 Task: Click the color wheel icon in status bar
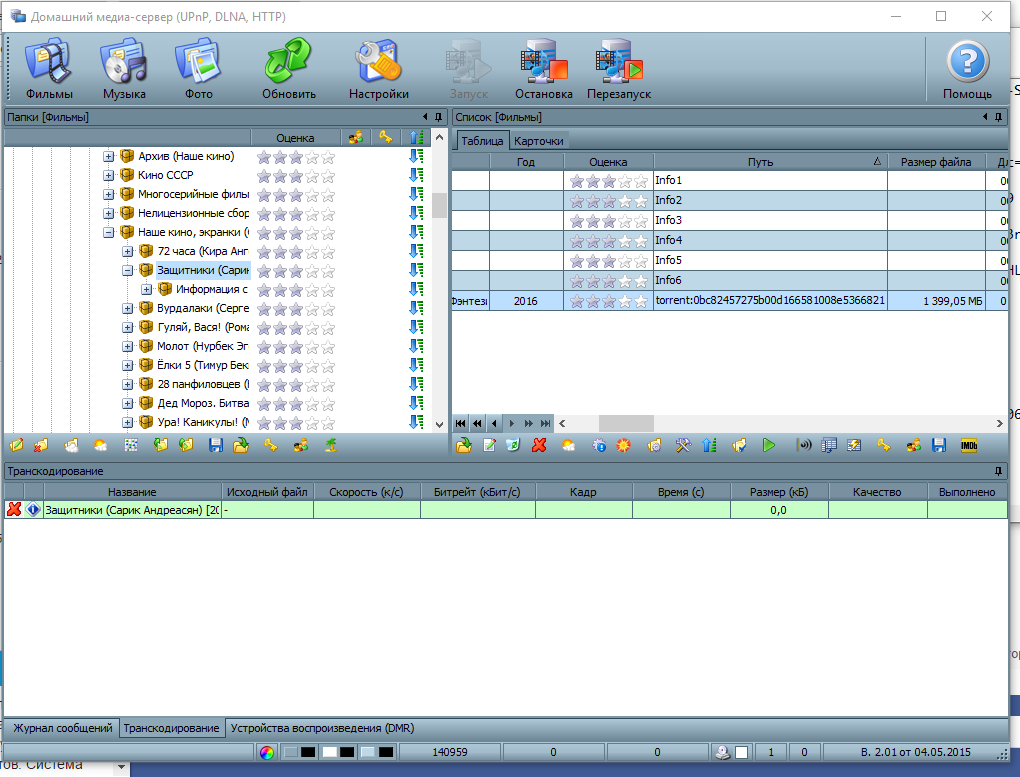pos(266,752)
